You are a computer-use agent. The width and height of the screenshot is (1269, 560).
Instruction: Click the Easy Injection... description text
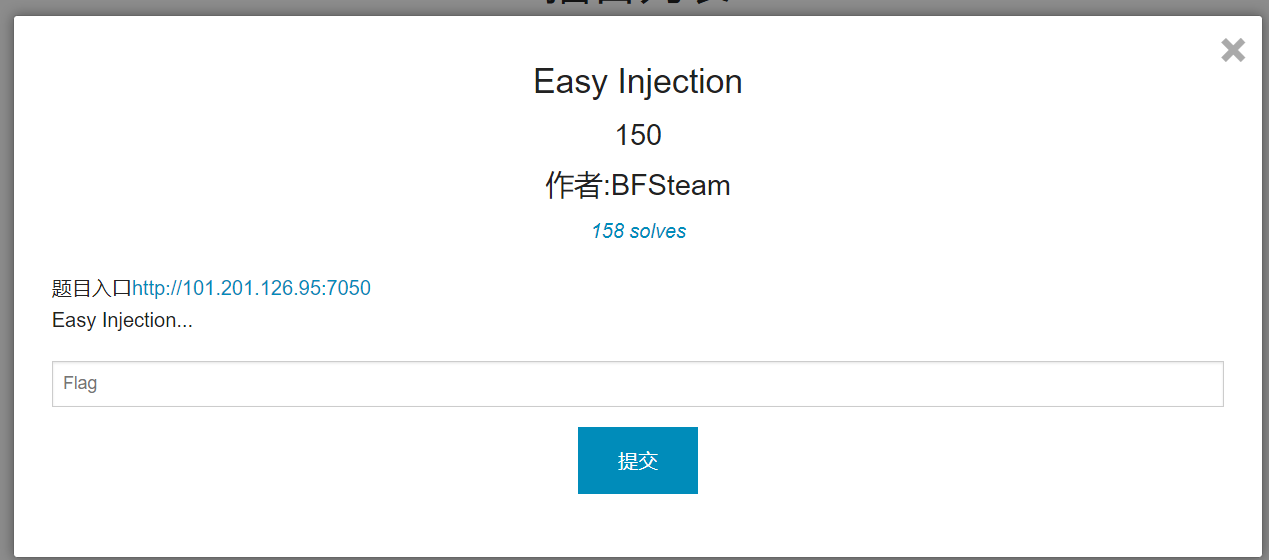(x=122, y=320)
